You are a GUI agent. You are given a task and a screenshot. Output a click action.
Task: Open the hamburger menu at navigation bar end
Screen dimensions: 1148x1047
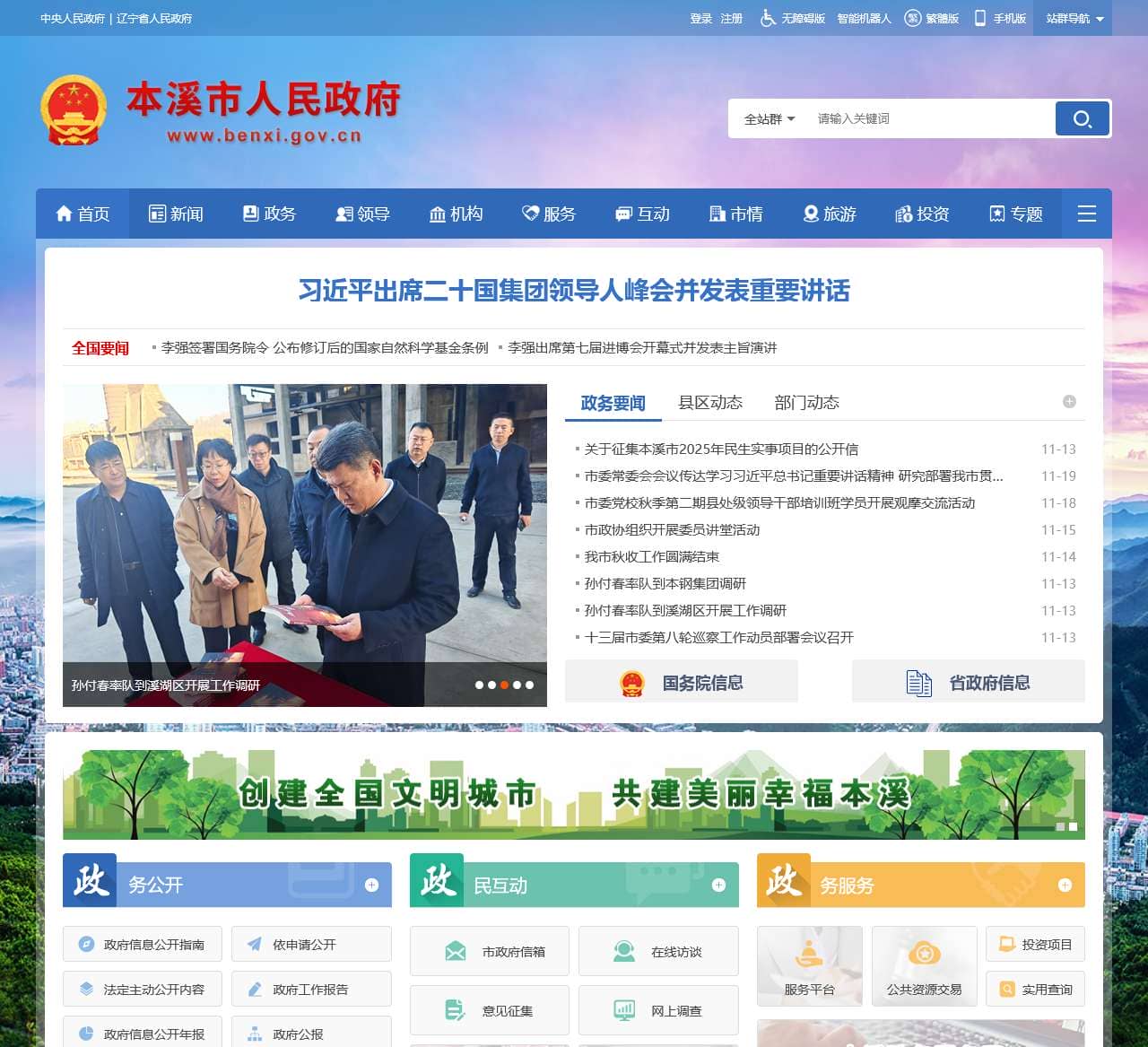[1087, 214]
